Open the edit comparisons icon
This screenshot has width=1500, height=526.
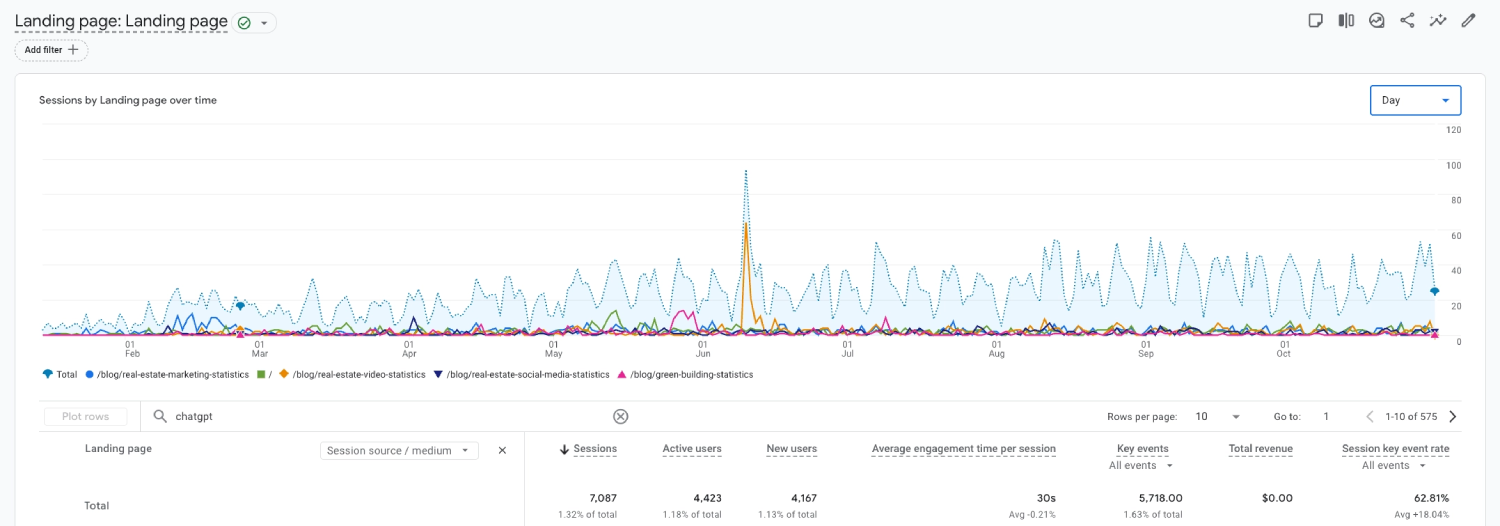pyautogui.click(x=1346, y=20)
